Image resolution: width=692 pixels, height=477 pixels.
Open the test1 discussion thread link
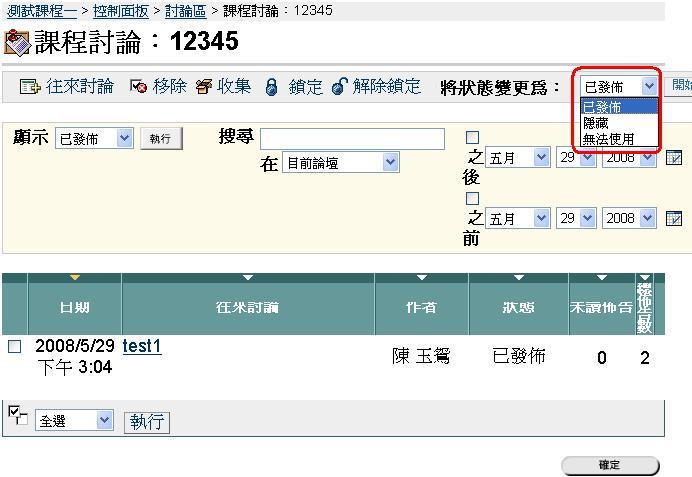pyautogui.click(x=142, y=346)
